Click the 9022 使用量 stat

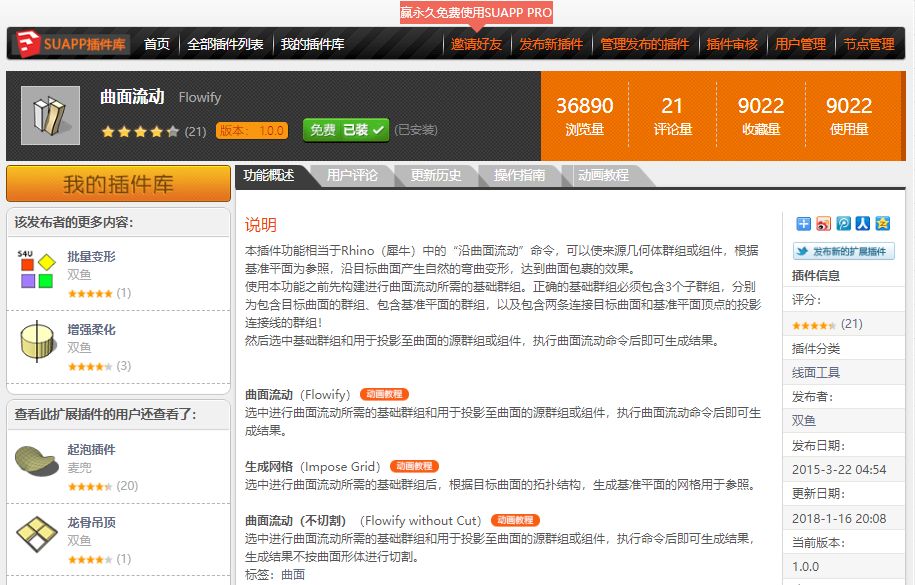pyautogui.click(x=848, y=116)
